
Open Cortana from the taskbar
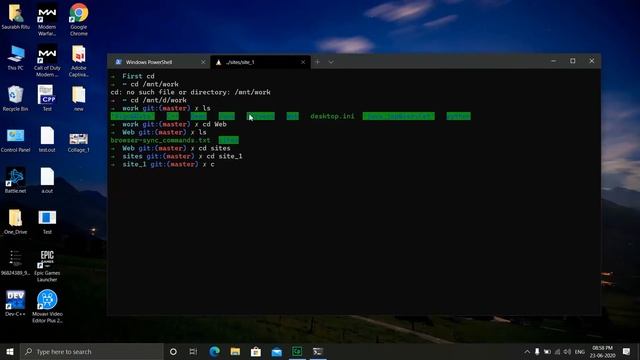[x=173, y=351]
